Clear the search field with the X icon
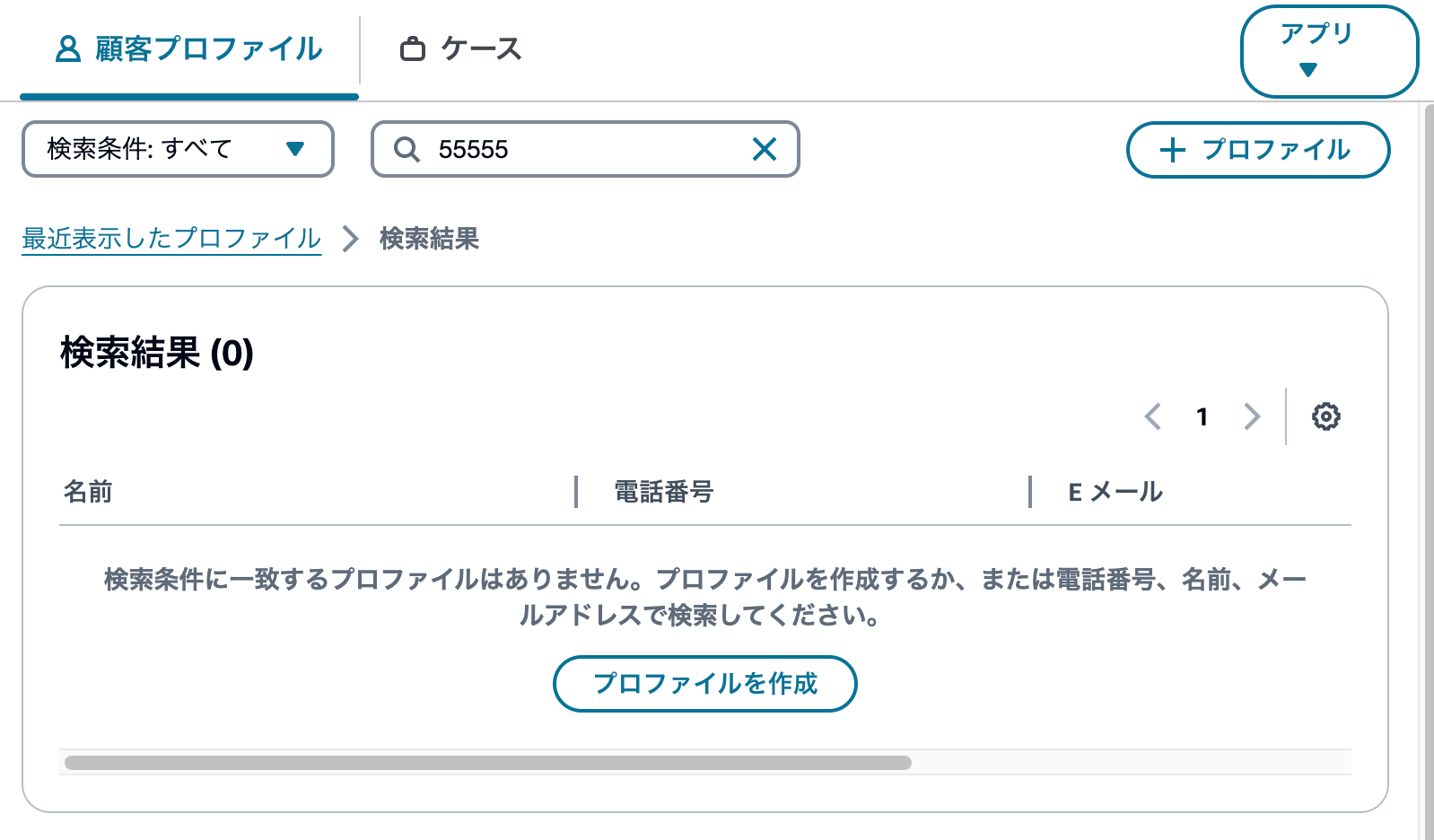The width and height of the screenshot is (1434, 840). (x=765, y=149)
